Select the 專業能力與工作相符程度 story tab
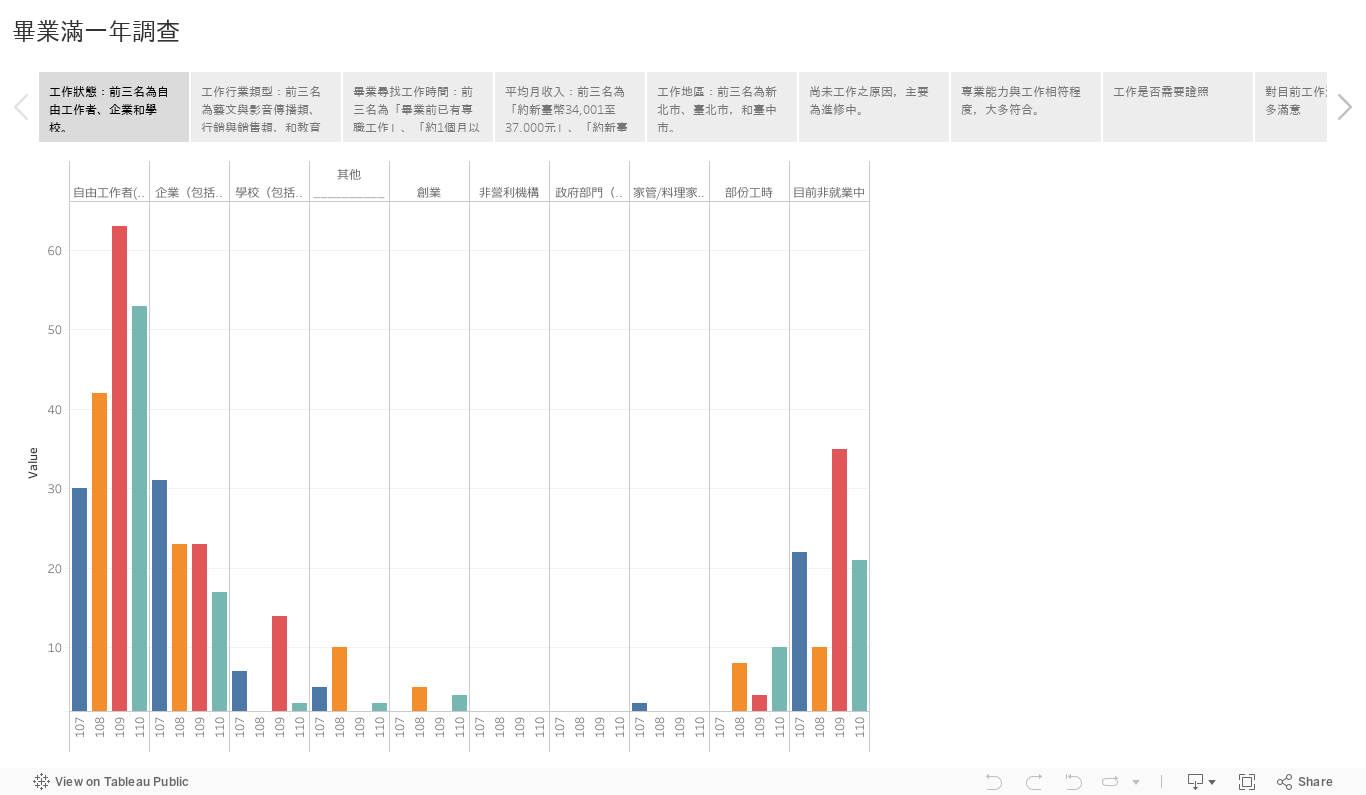 click(1026, 107)
